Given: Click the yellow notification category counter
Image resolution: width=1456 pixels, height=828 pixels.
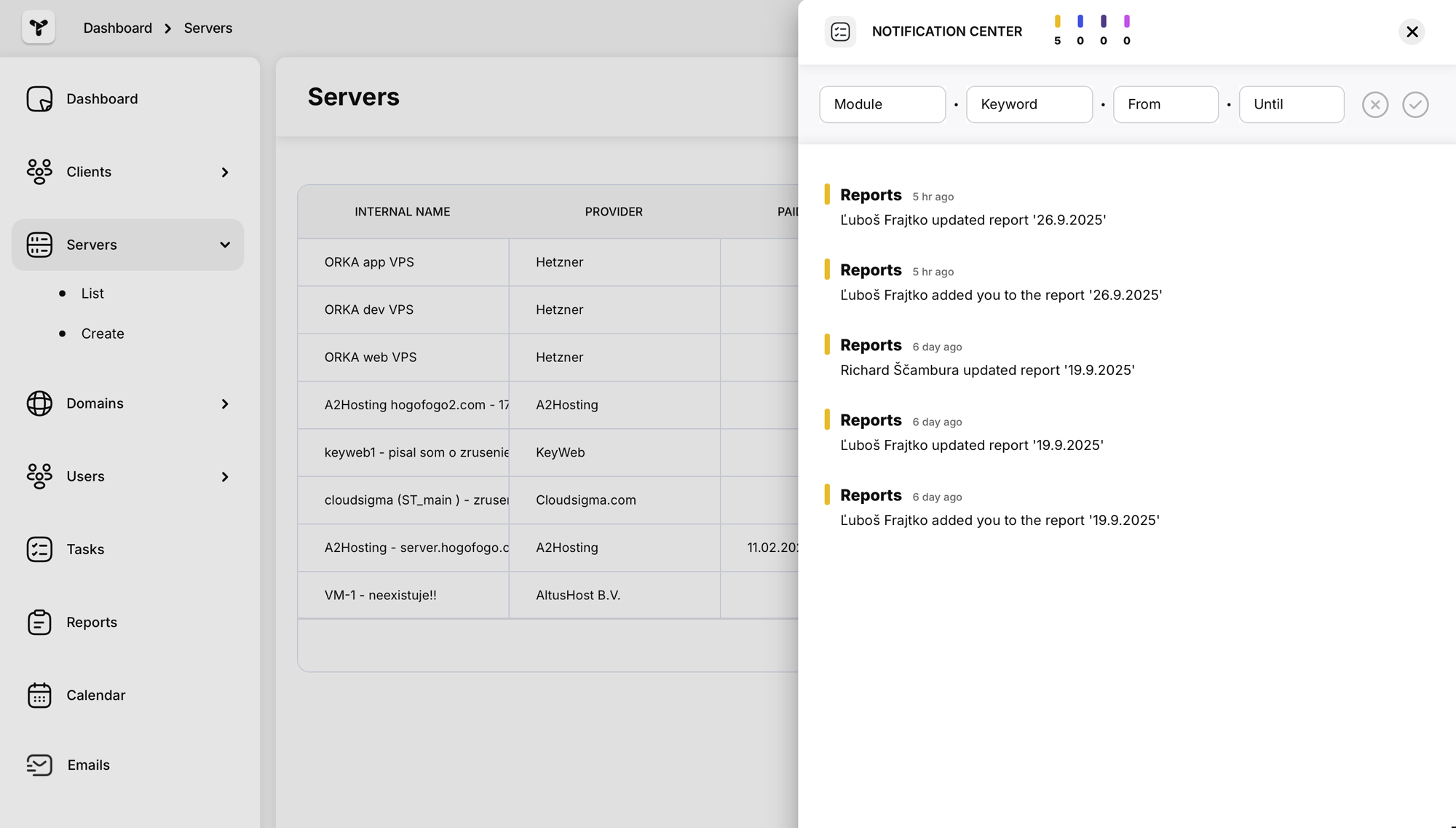Looking at the screenshot, I should click(x=1057, y=31).
